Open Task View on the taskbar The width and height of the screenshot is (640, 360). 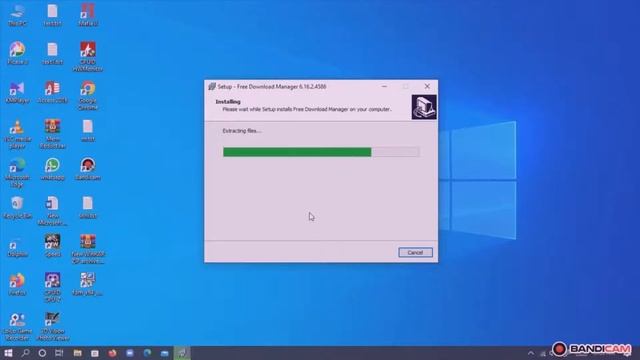[59, 353]
